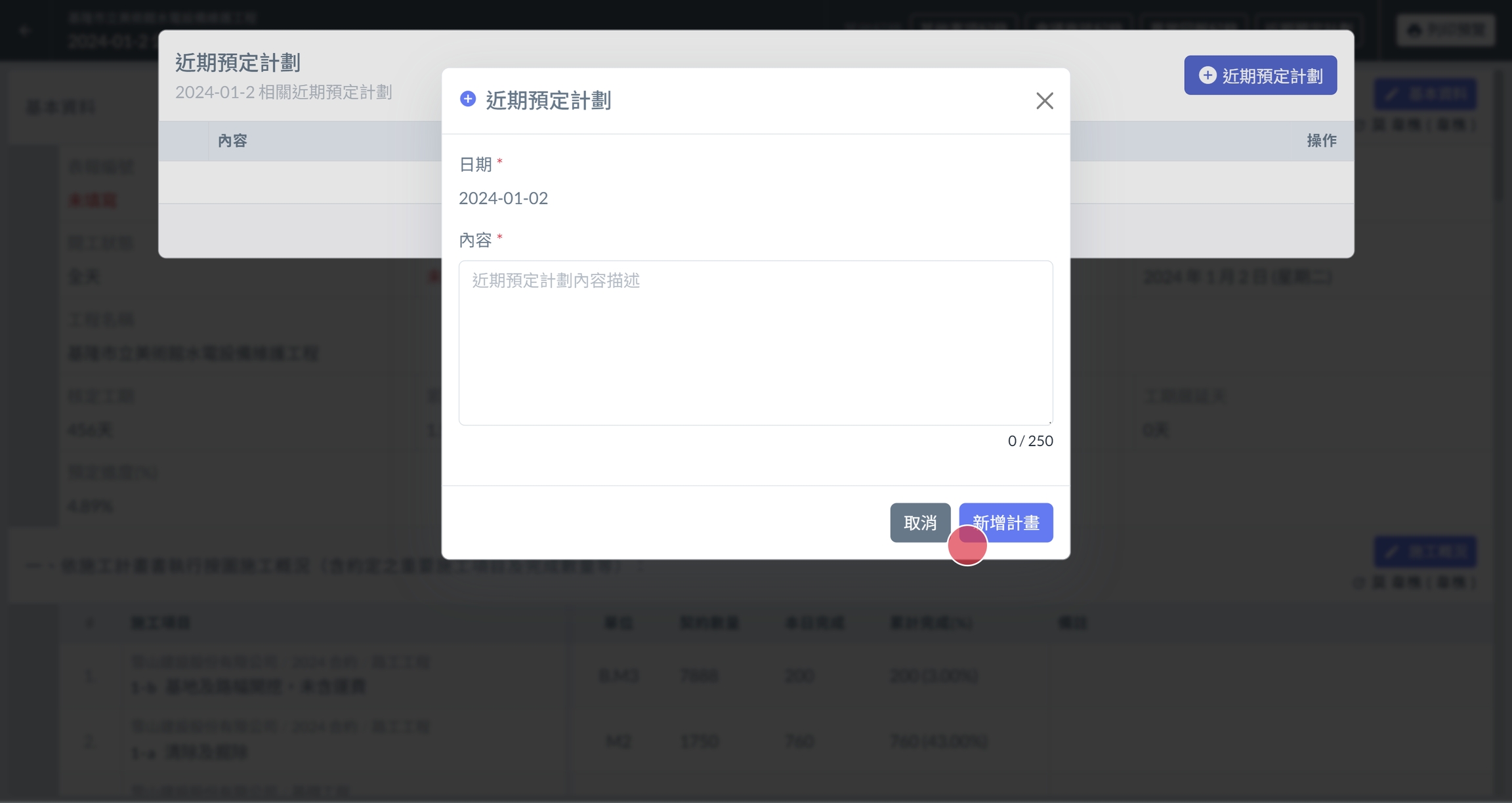The width and height of the screenshot is (1512, 803).
Task: Click the 0 / 250 character counter
Action: (1030, 441)
